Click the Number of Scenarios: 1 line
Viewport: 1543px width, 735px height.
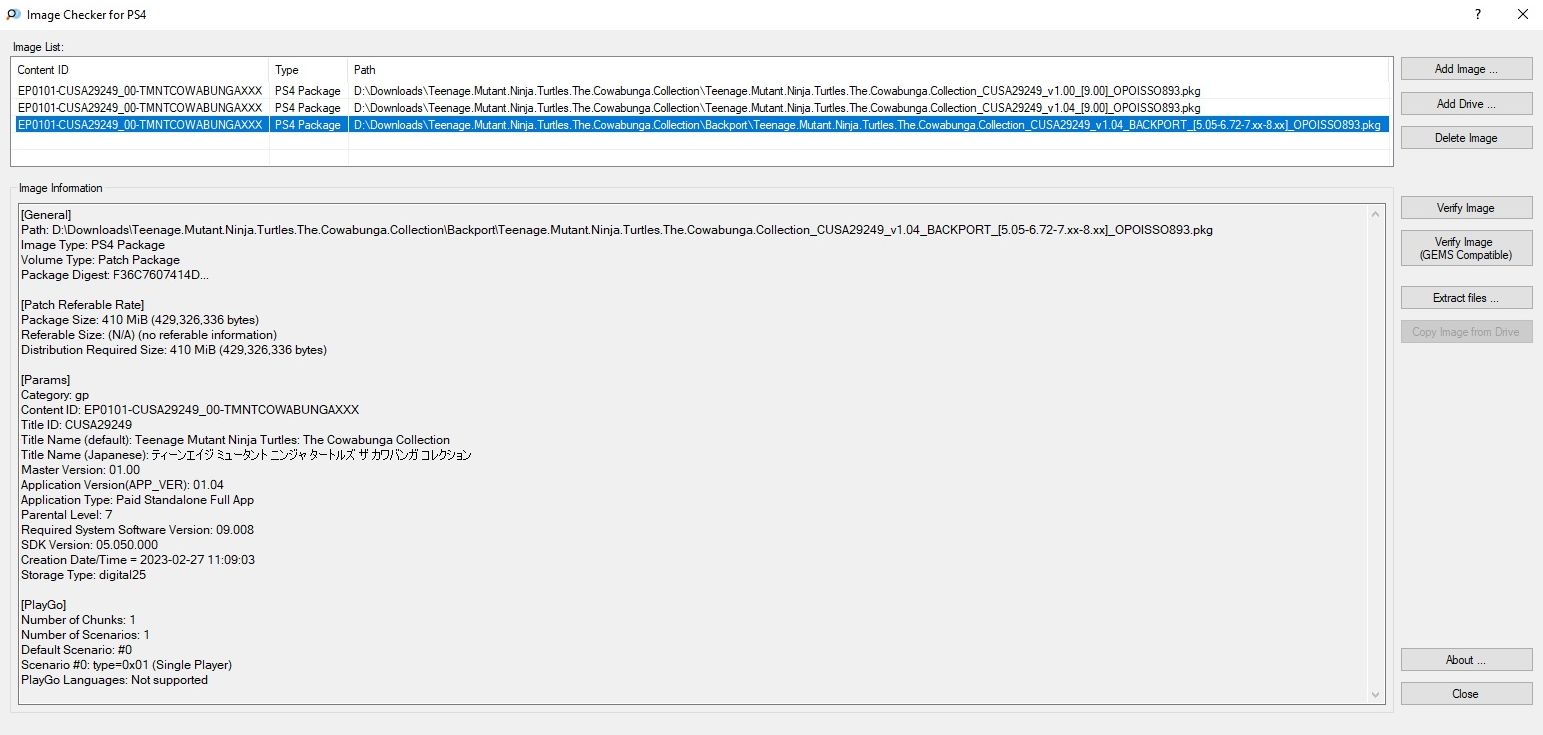(x=86, y=634)
